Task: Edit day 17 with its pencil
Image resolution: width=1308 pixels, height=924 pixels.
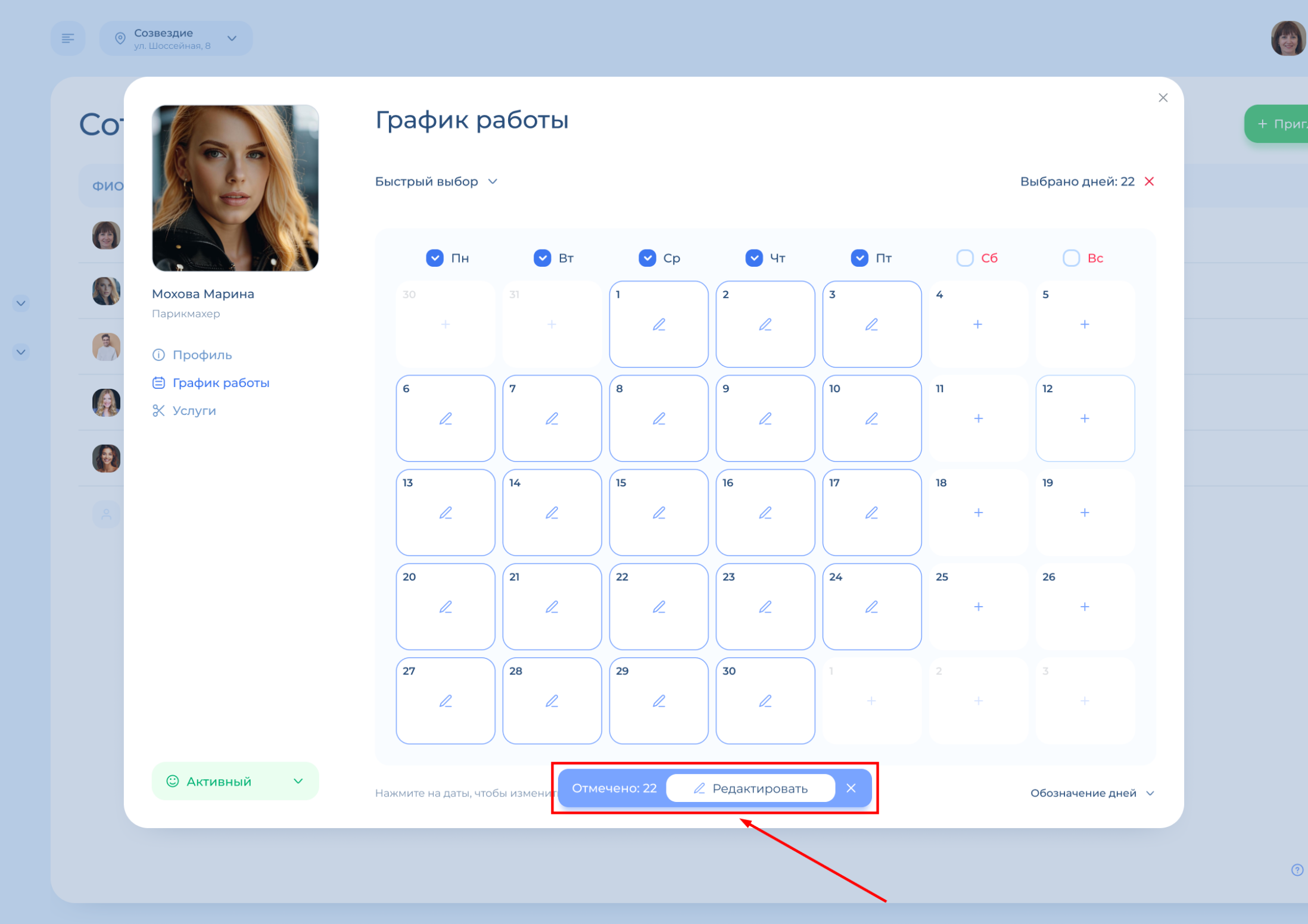Action: click(871, 513)
